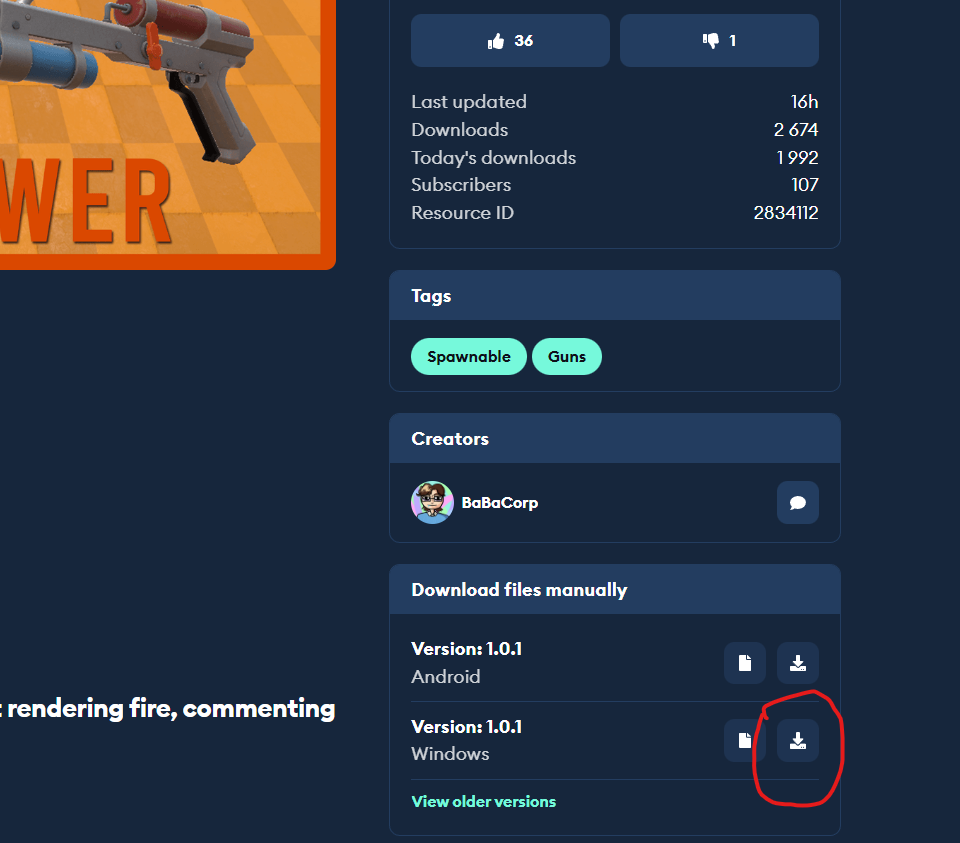Click the thumbs up like icon
960x843 pixels.
(496, 41)
